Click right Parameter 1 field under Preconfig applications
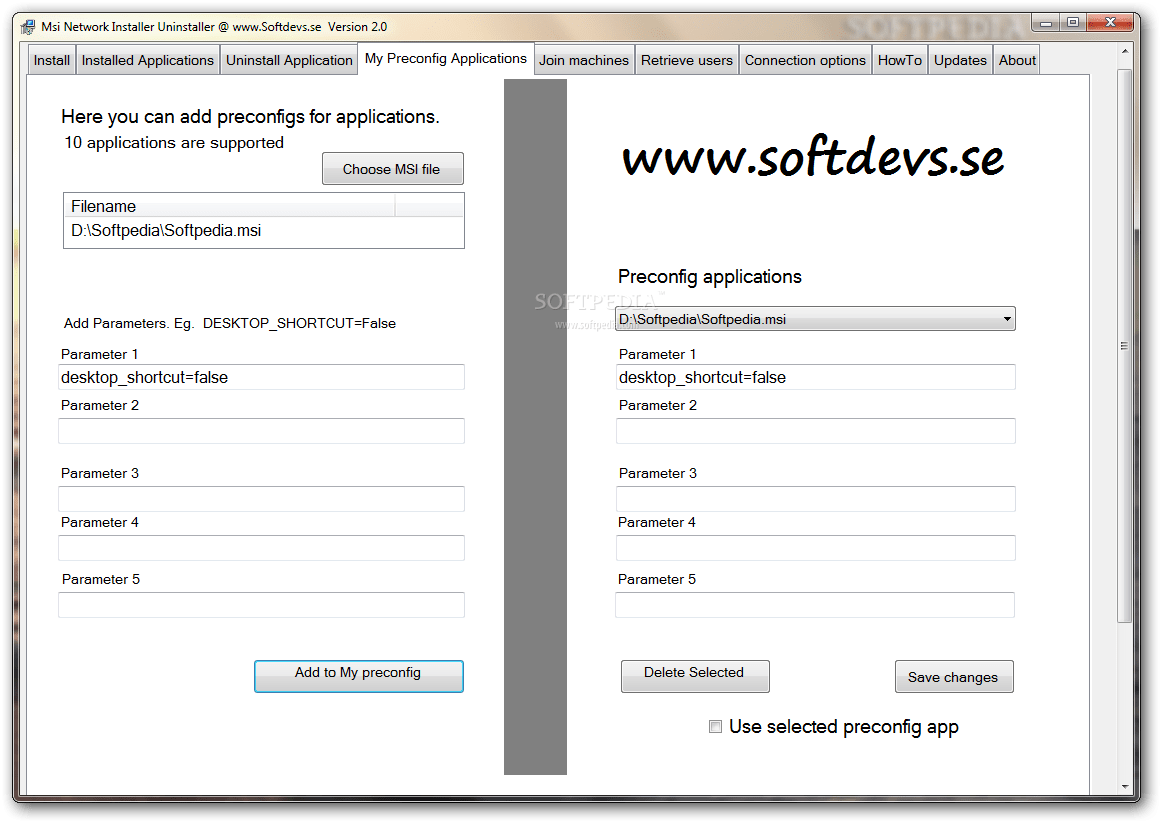1161x823 pixels. (815, 377)
